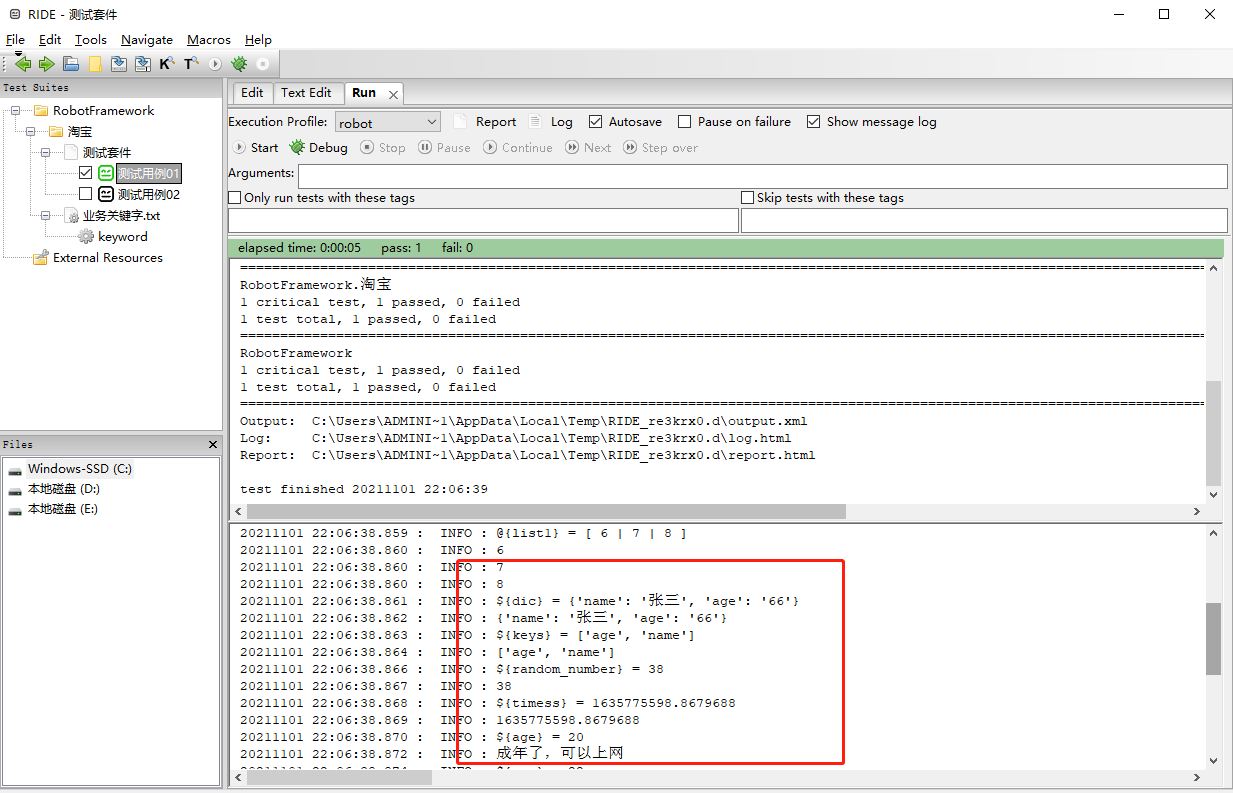Click the Report document icon
The image size is (1233, 793).
[460, 121]
